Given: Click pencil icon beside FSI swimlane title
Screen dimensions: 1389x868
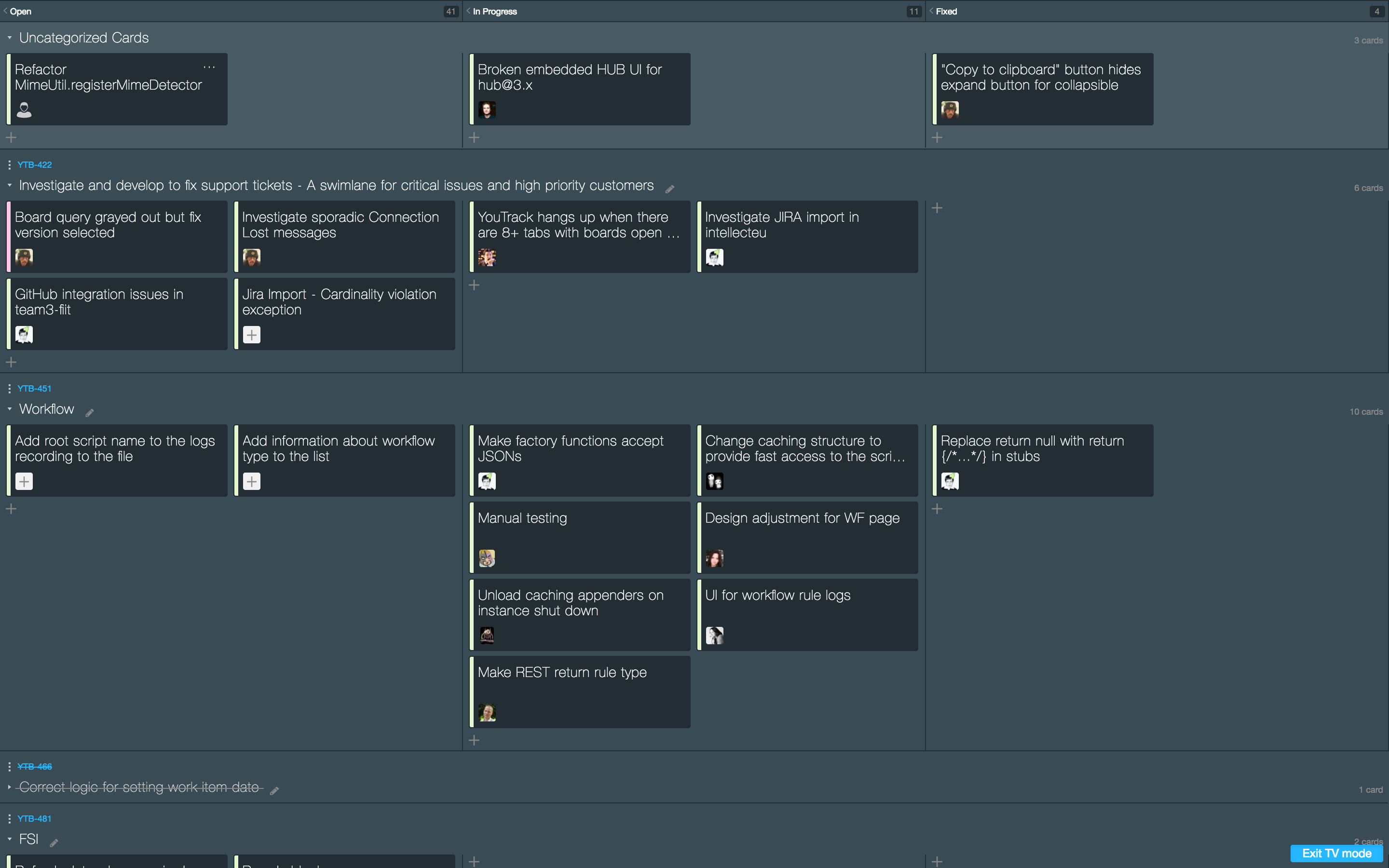Looking at the screenshot, I should [54, 843].
